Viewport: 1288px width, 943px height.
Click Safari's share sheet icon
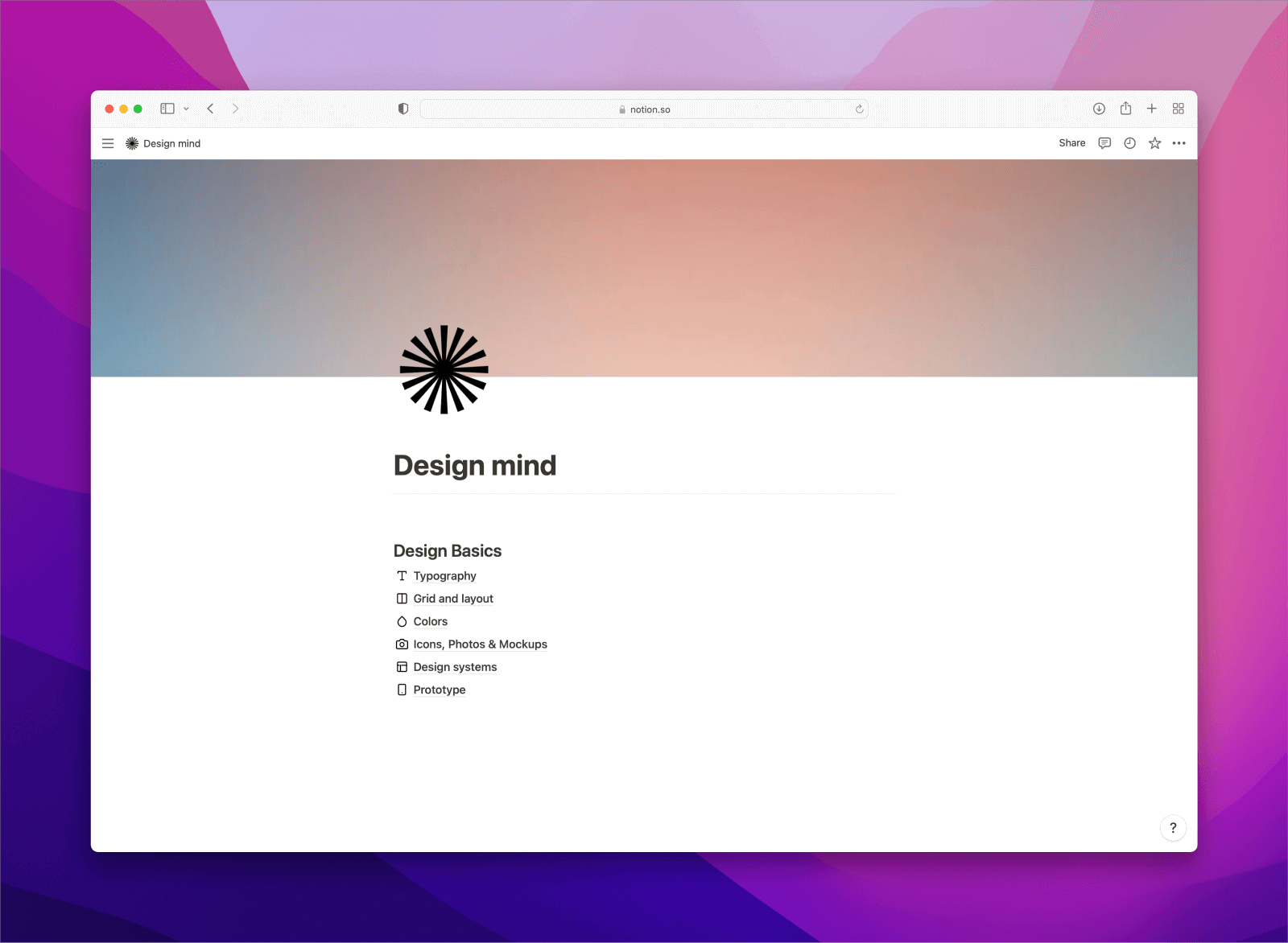point(1125,109)
